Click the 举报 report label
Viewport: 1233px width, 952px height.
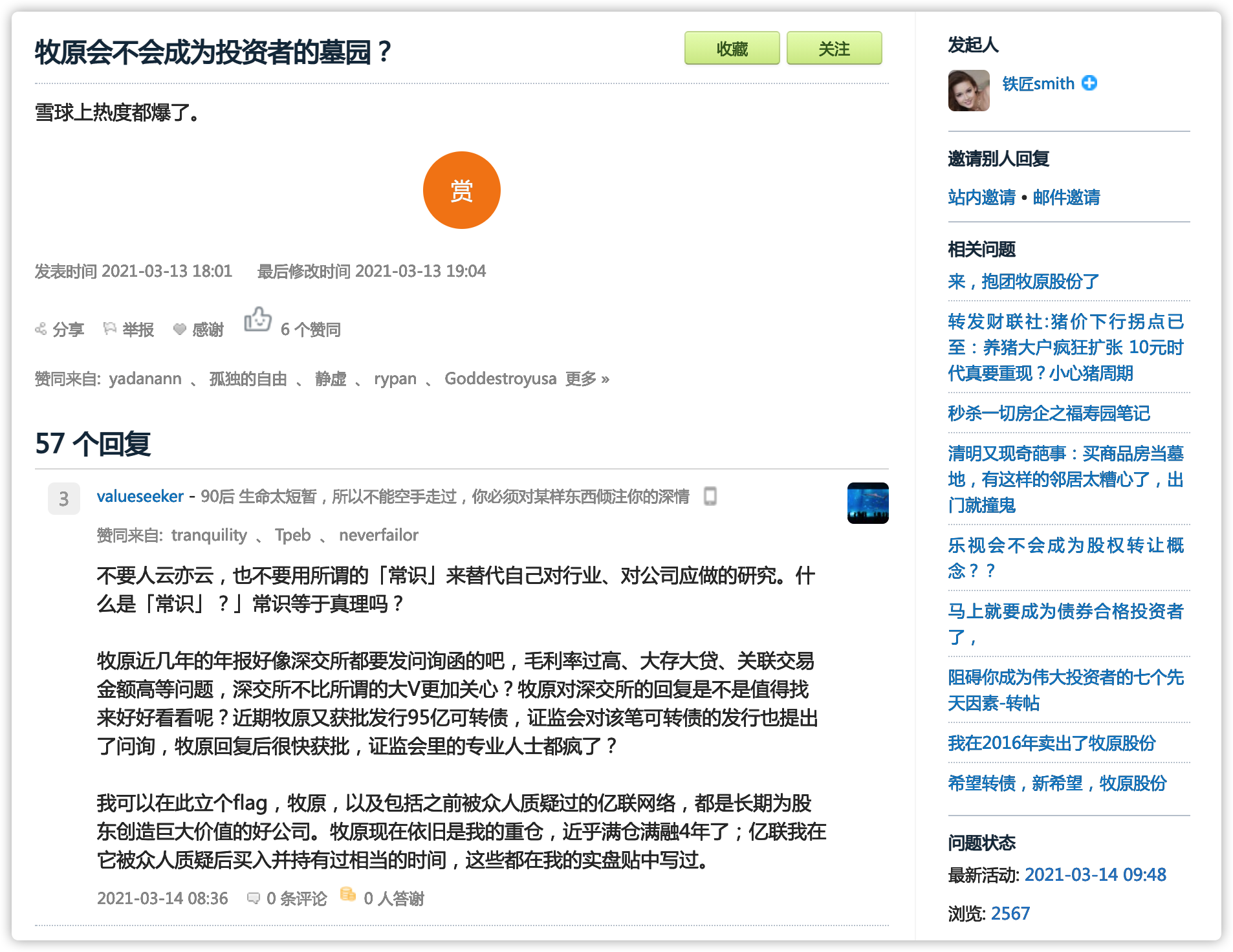tap(138, 329)
